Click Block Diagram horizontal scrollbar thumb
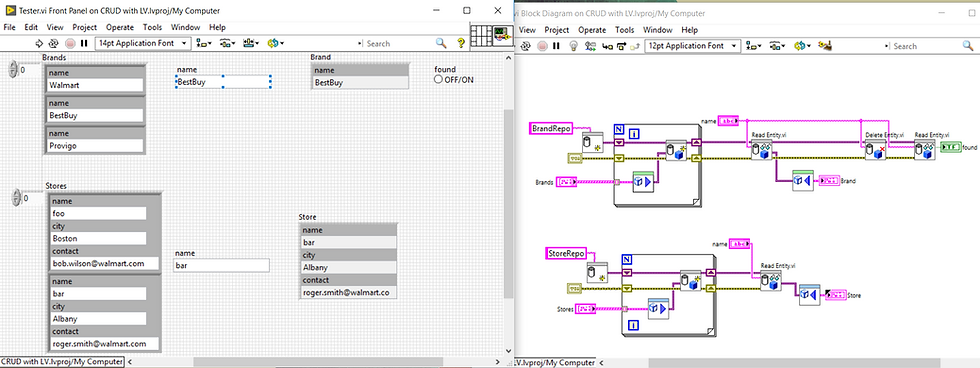This screenshot has height=368, width=980. [x=794, y=362]
